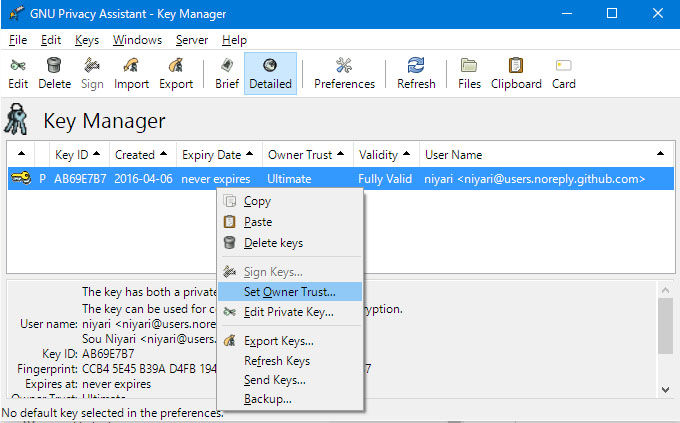Click the Sou Niyari user name line

[149, 338]
